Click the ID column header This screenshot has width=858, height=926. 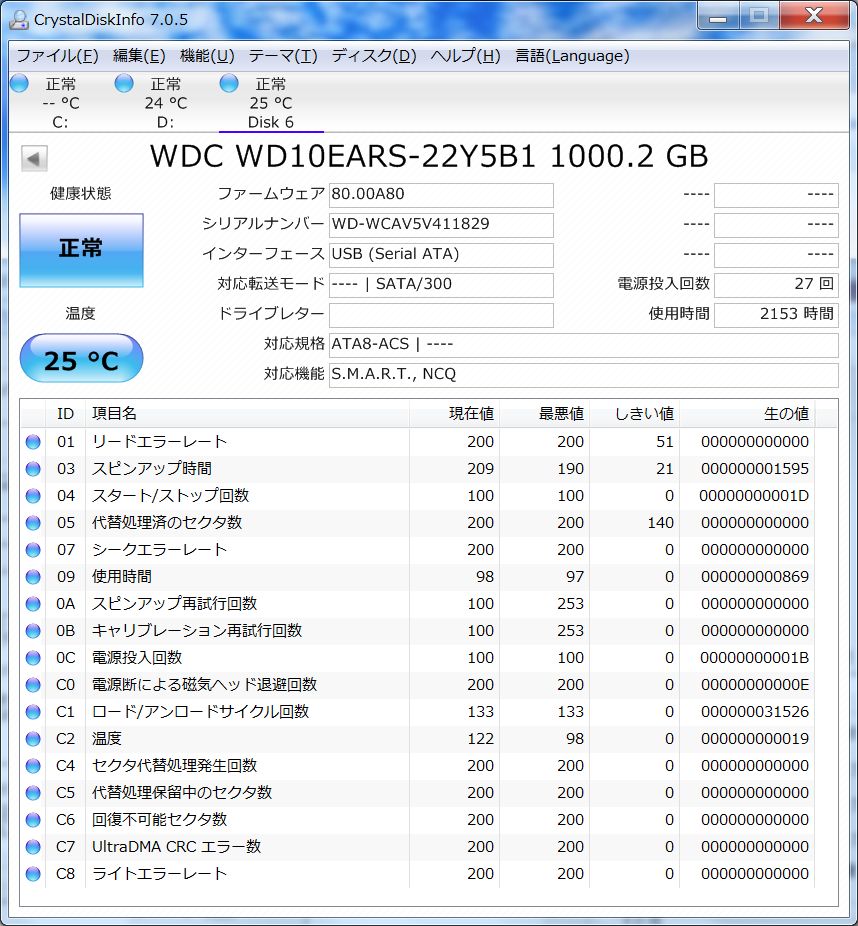[x=66, y=414]
